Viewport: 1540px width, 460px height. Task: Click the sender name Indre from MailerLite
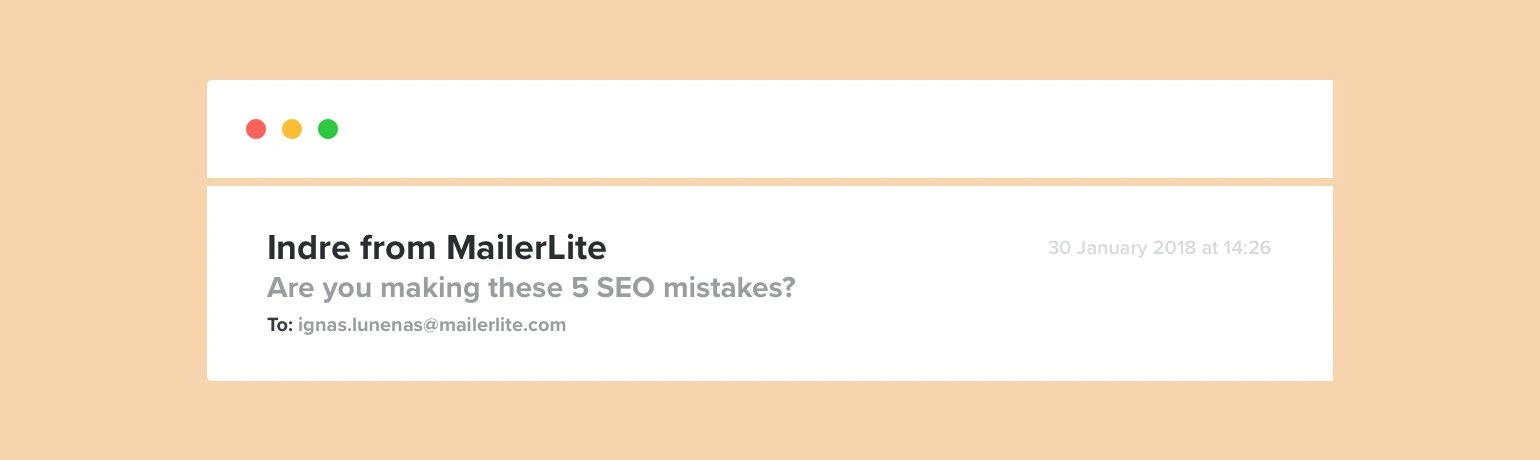click(436, 247)
